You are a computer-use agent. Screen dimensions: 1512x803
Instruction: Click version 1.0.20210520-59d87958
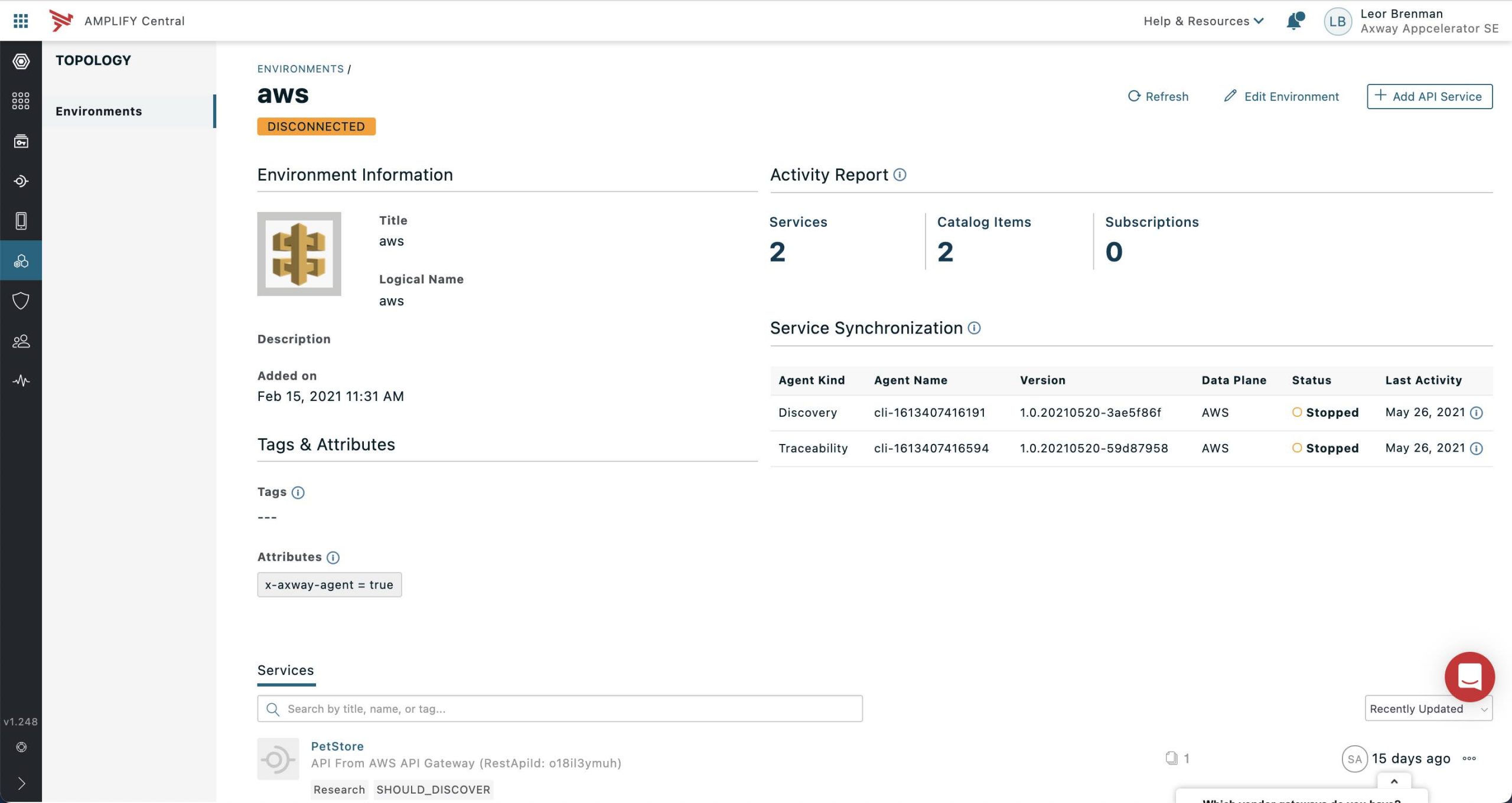point(1094,448)
